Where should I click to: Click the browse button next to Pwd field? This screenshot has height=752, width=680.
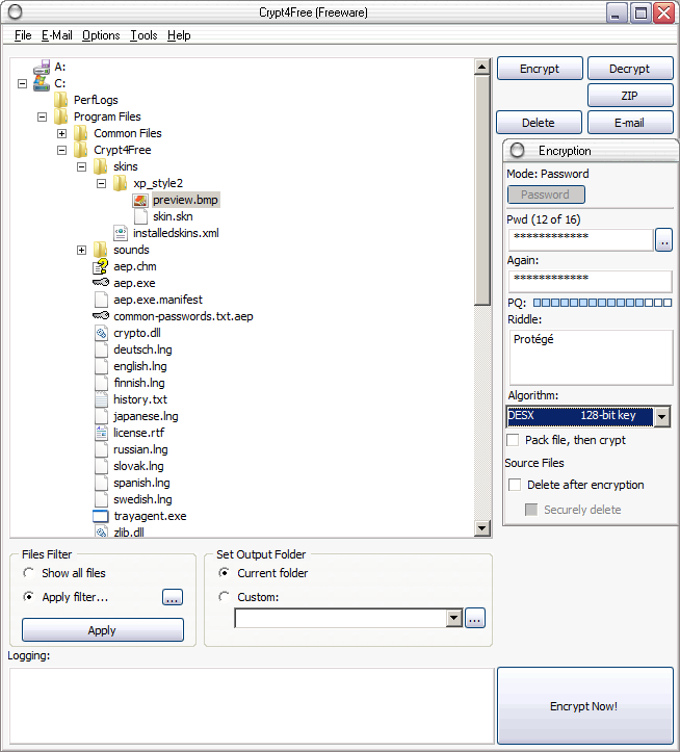[664, 240]
